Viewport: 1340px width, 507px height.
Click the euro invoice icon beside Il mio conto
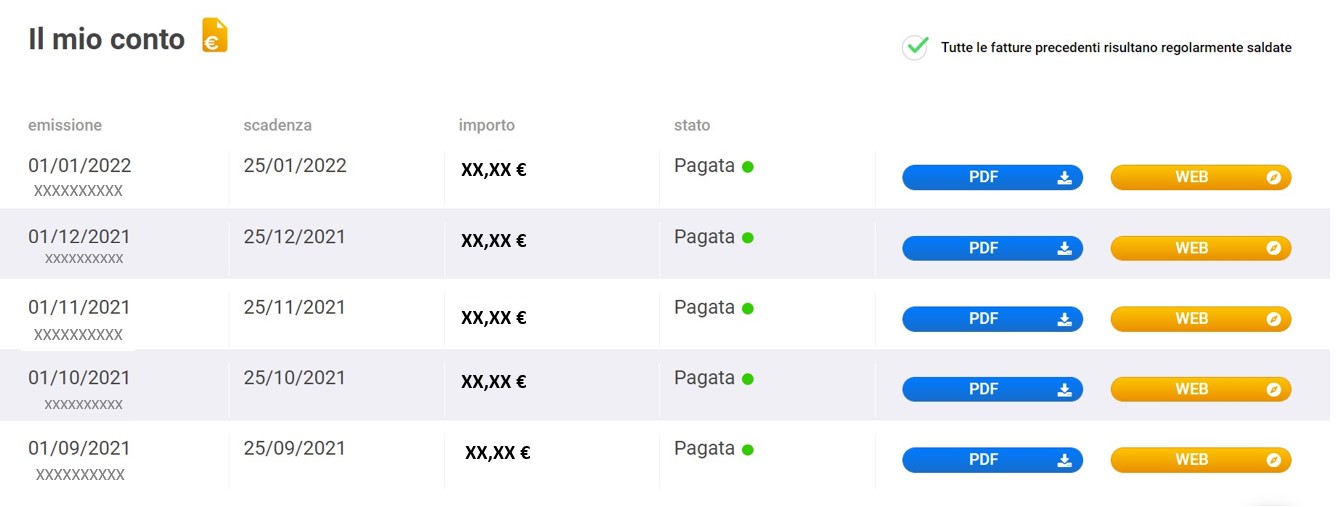click(x=215, y=35)
